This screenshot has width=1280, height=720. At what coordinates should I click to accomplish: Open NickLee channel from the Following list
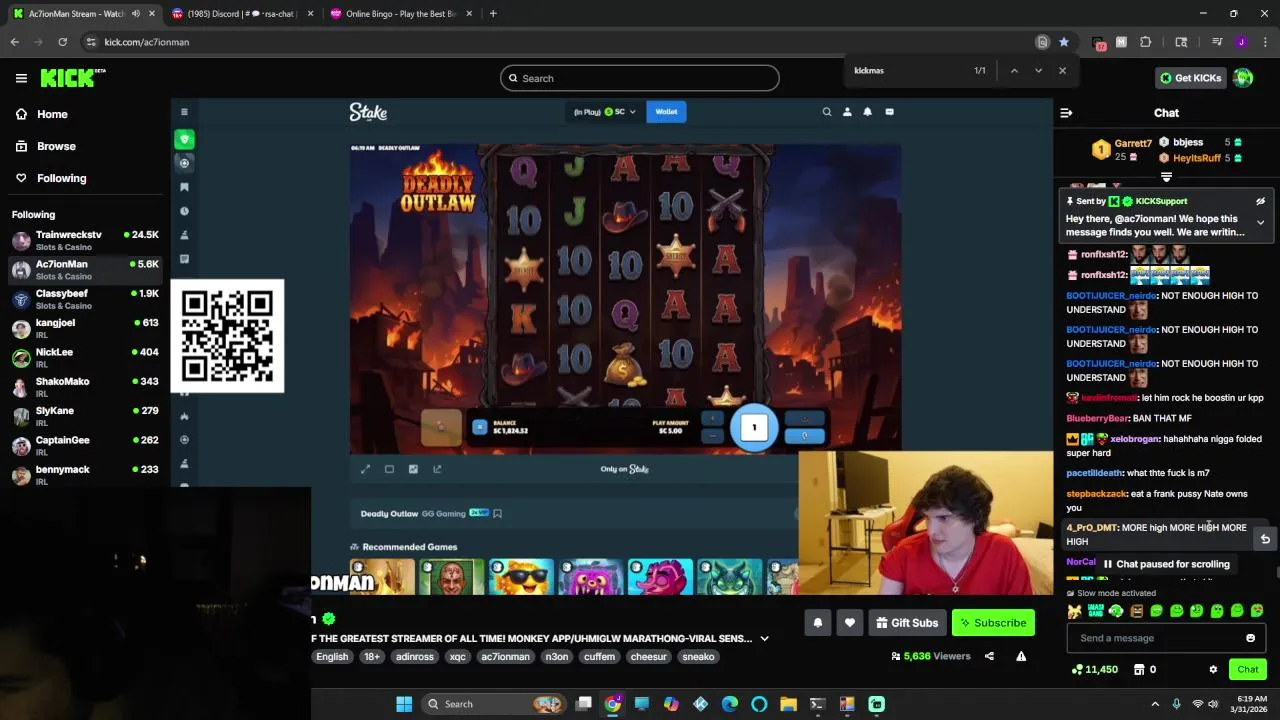[85, 357]
